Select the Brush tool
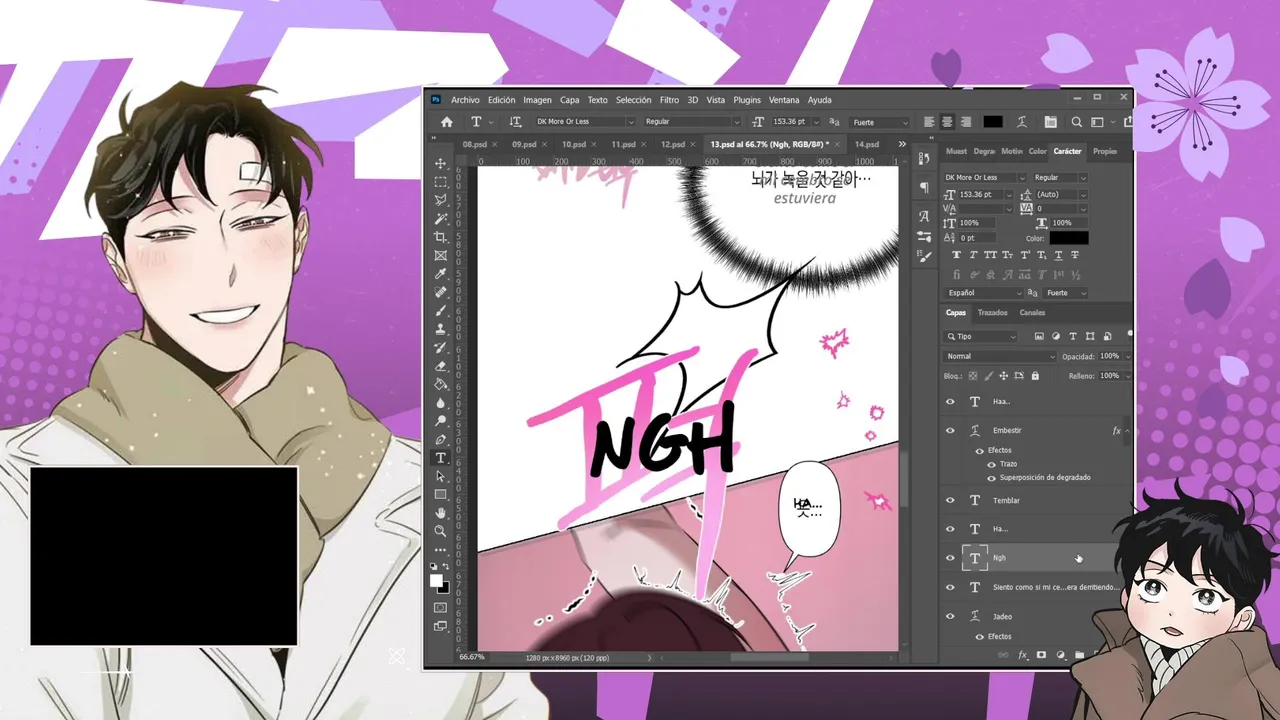Image resolution: width=1280 pixels, height=720 pixels. tap(440, 311)
